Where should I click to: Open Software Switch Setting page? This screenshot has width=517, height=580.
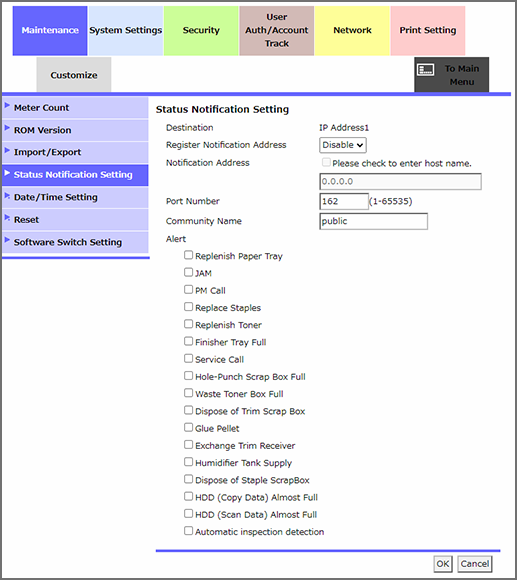point(75,242)
